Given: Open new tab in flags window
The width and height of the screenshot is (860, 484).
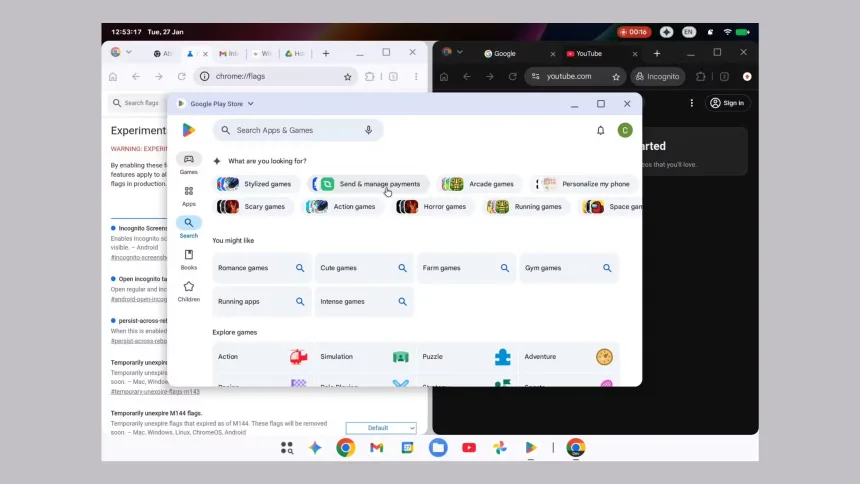Looking at the screenshot, I should pyautogui.click(x=326, y=53).
